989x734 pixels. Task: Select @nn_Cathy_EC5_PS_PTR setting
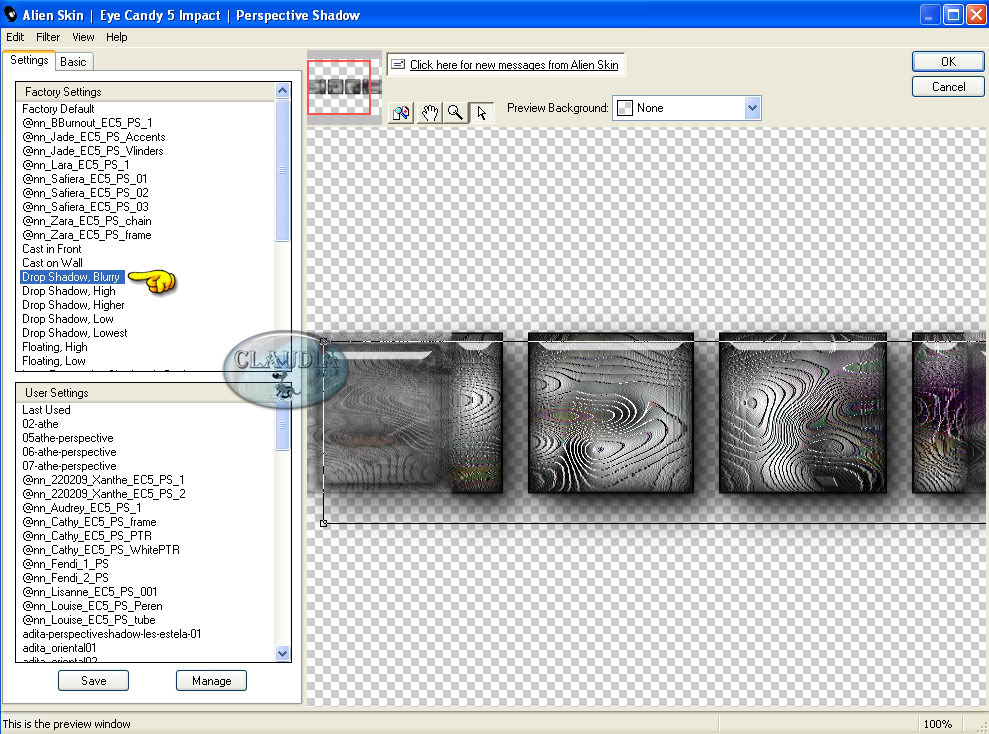click(x=86, y=536)
